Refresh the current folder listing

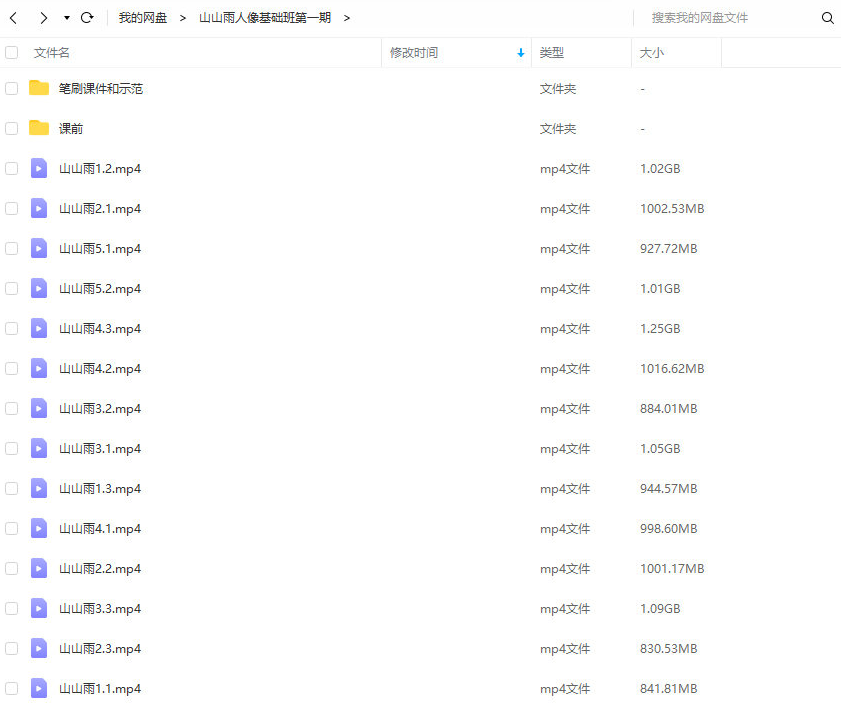(x=87, y=18)
